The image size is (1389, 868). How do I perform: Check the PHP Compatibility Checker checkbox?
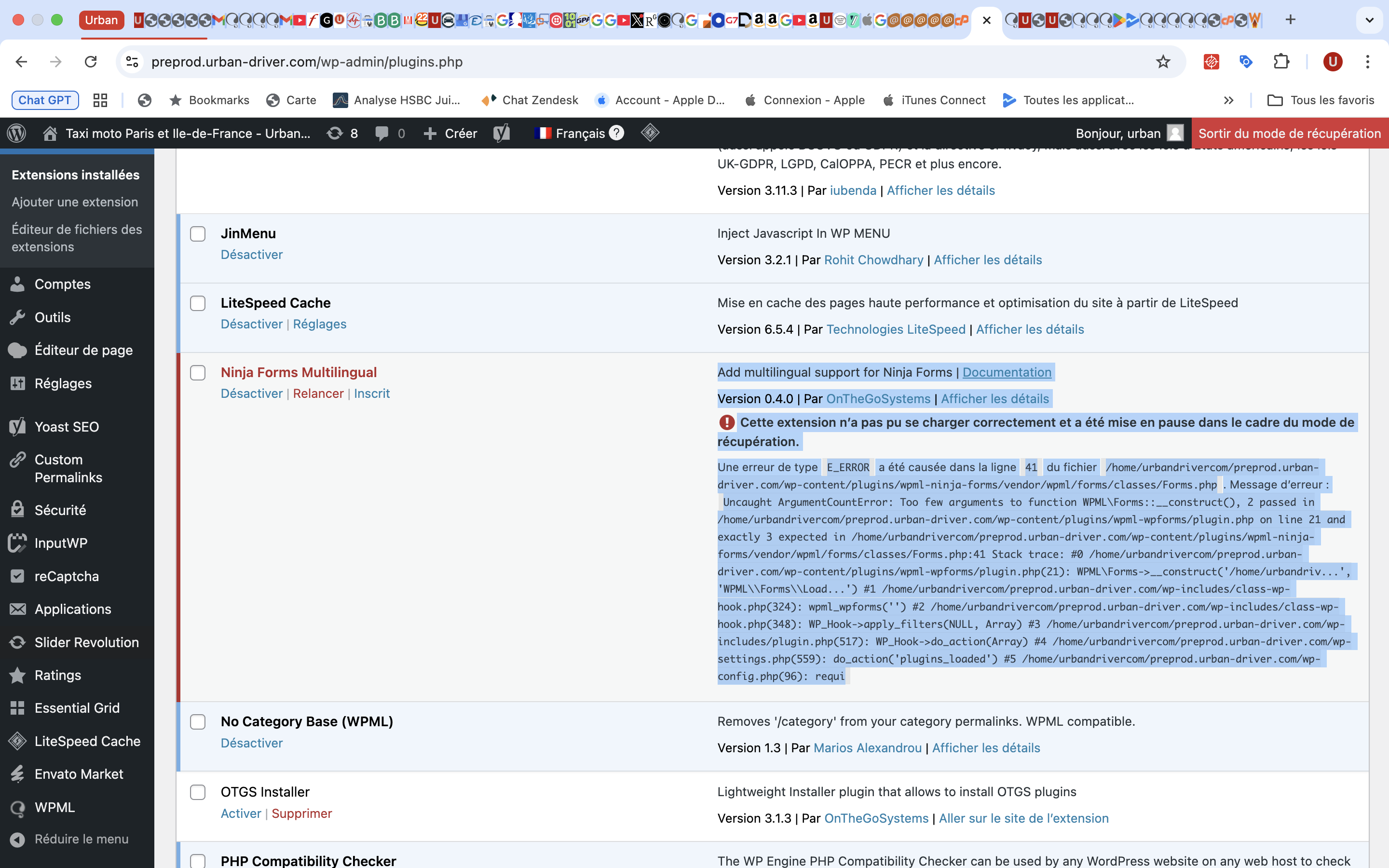pyautogui.click(x=198, y=861)
